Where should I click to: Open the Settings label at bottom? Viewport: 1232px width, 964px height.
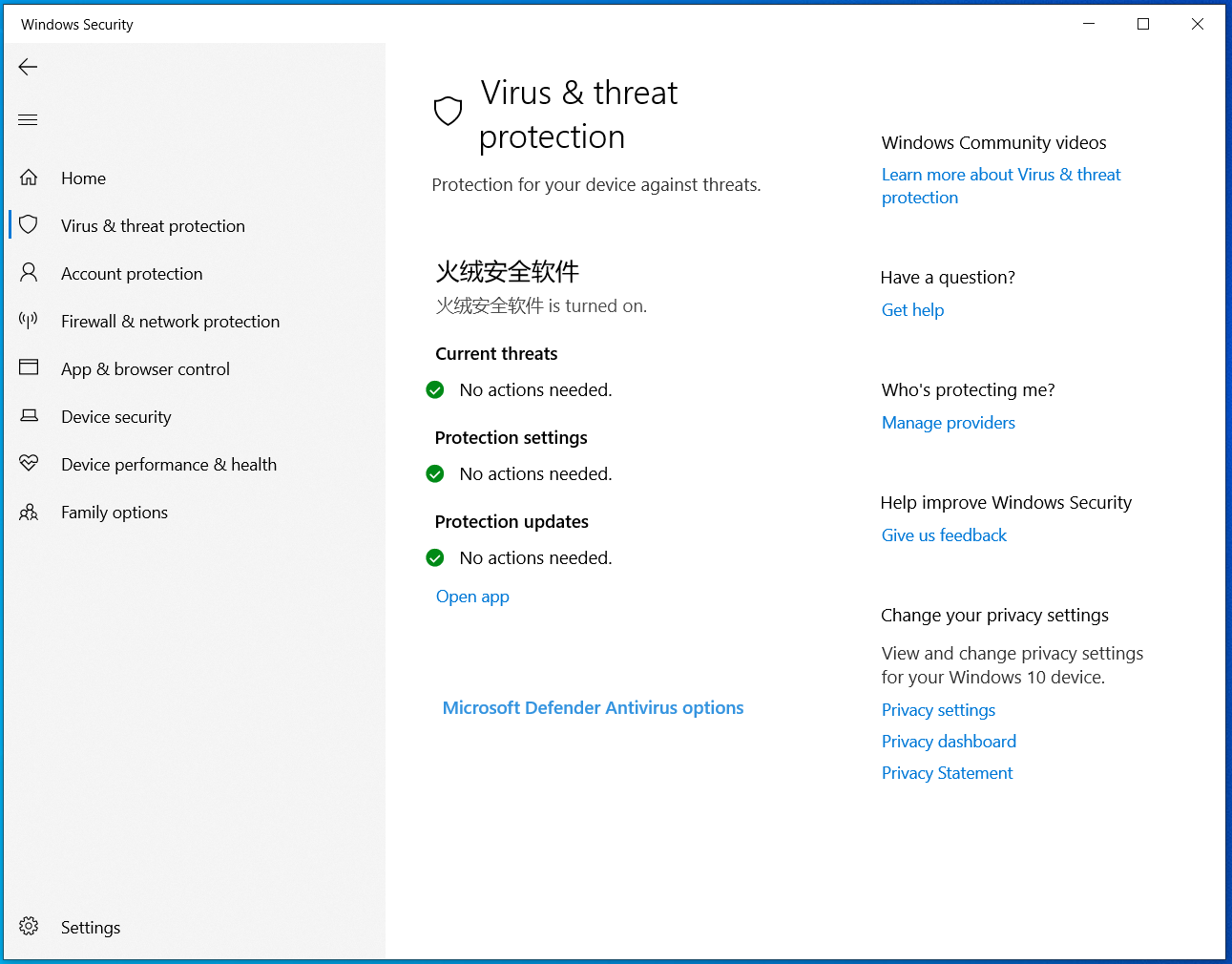pyautogui.click(x=91, y=928)
